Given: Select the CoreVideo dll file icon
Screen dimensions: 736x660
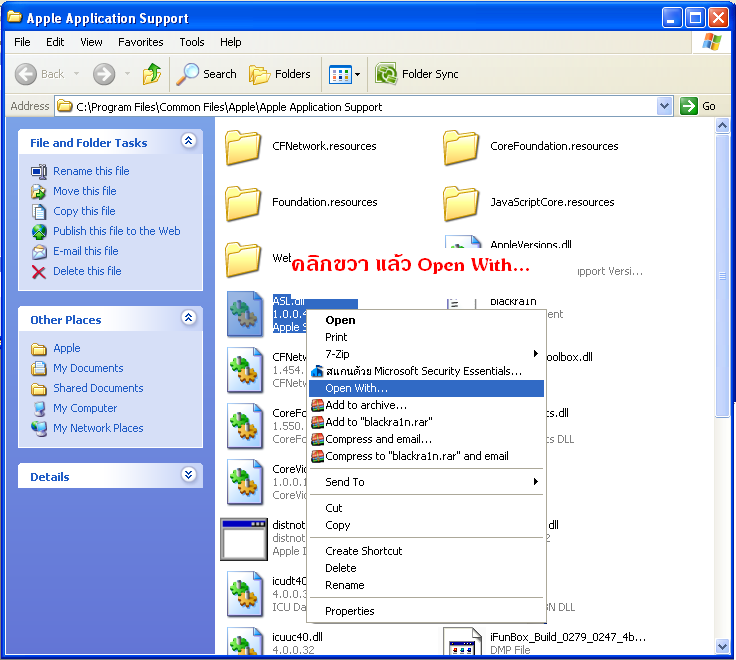Looking at the screenshot, I should [245, 482].
